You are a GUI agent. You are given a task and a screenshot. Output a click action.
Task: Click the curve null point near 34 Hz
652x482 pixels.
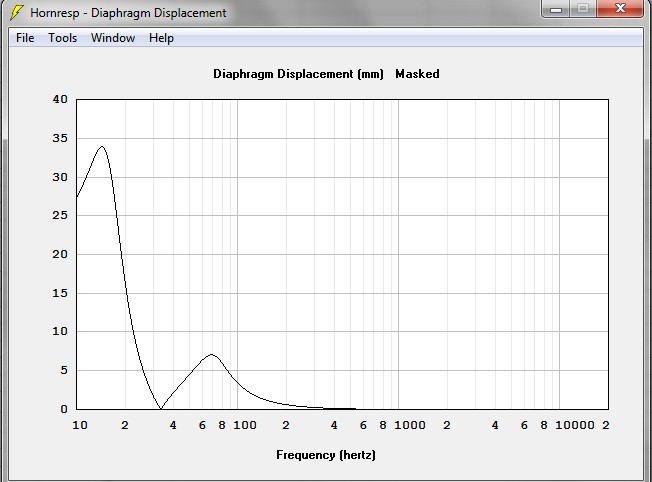click(x=161, y=408)
